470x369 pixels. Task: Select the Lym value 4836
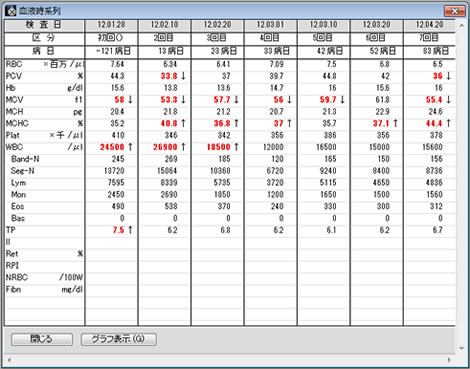[434, 183]
